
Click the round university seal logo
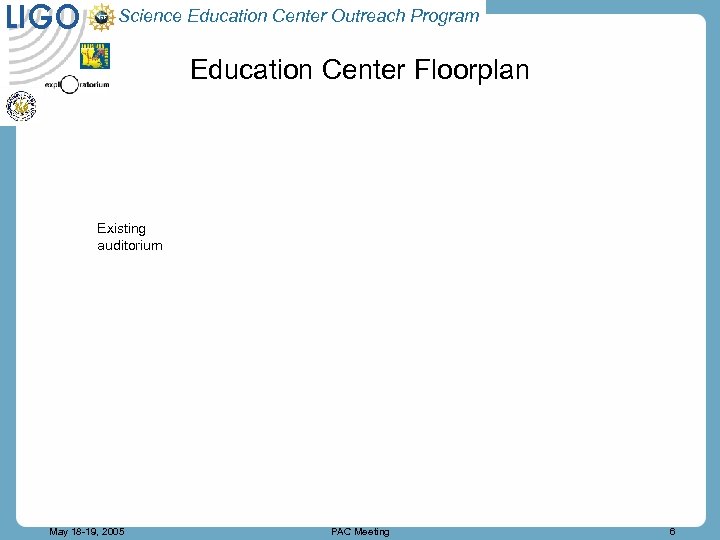click(21, 106)
